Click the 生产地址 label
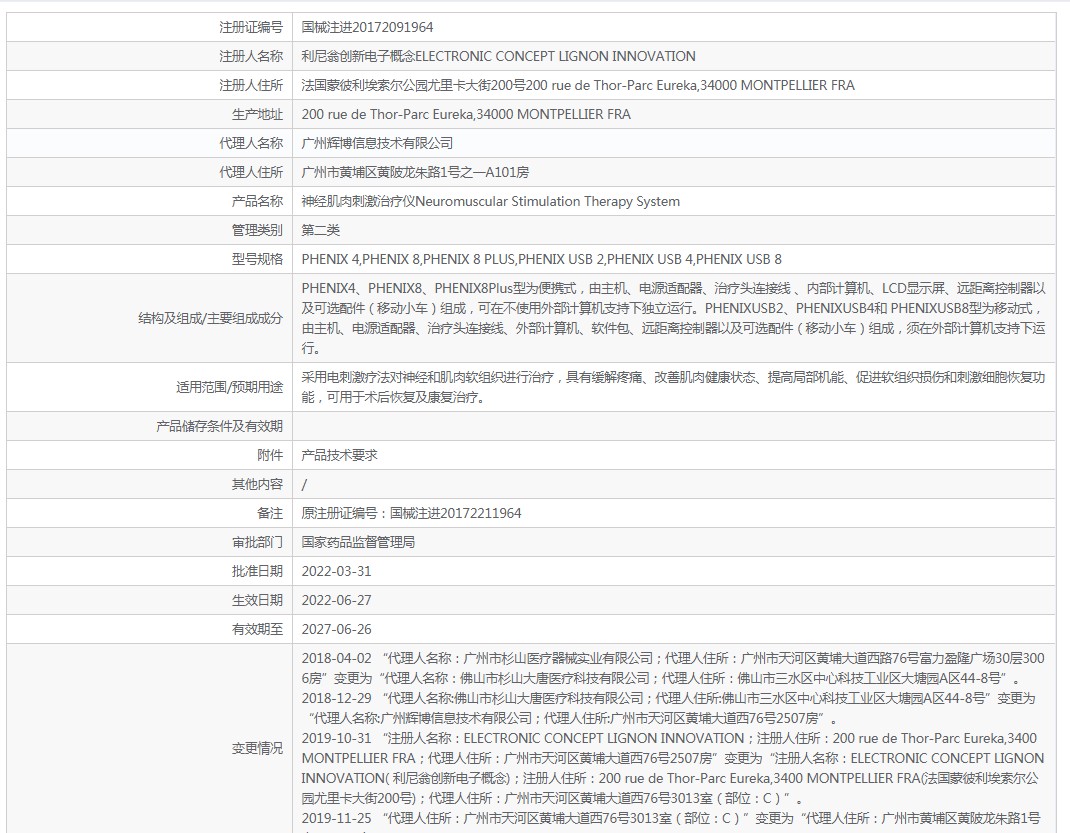 (257, 114)
